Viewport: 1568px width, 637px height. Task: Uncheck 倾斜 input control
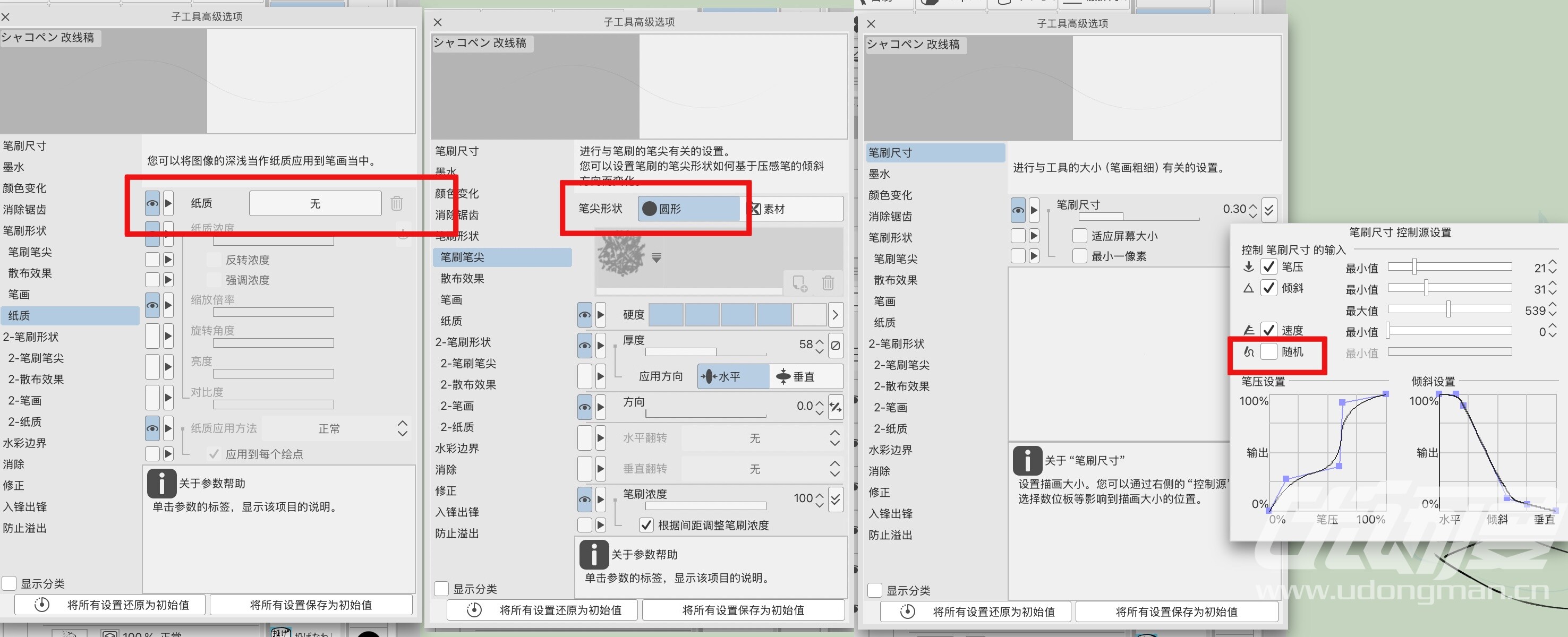tap(1268, 288)
